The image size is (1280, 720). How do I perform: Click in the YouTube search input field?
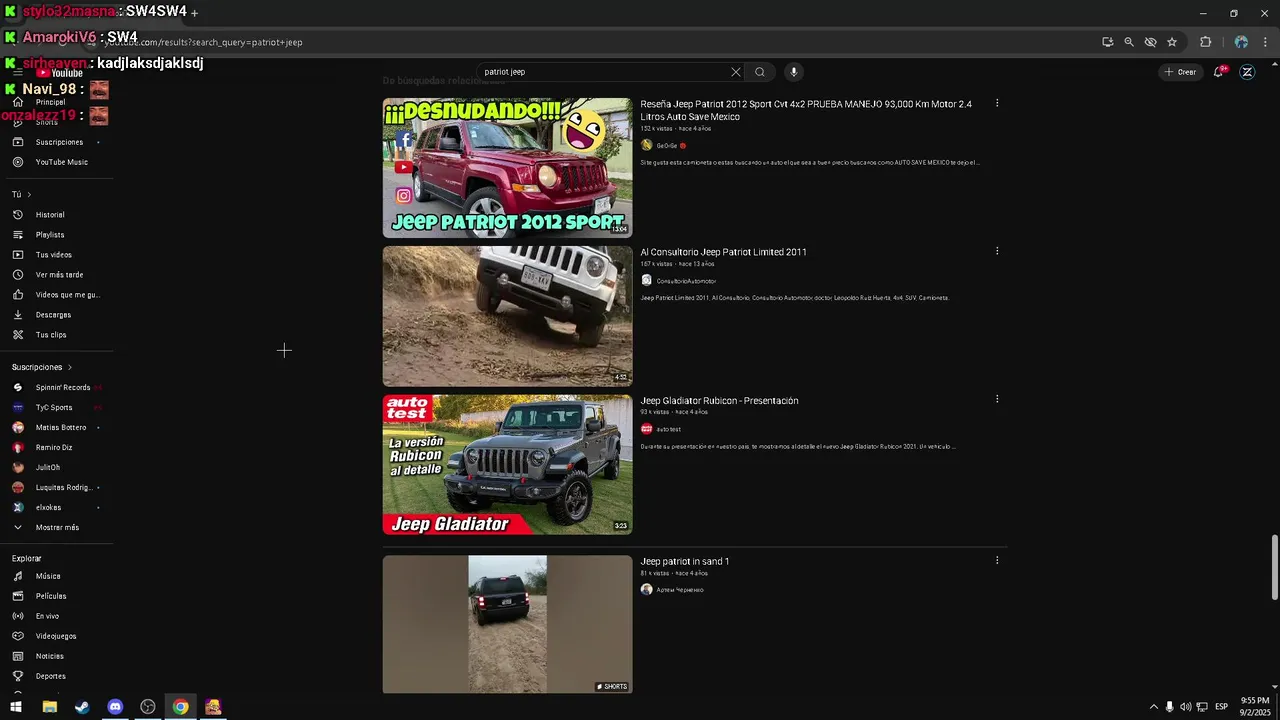pos(605,72)
